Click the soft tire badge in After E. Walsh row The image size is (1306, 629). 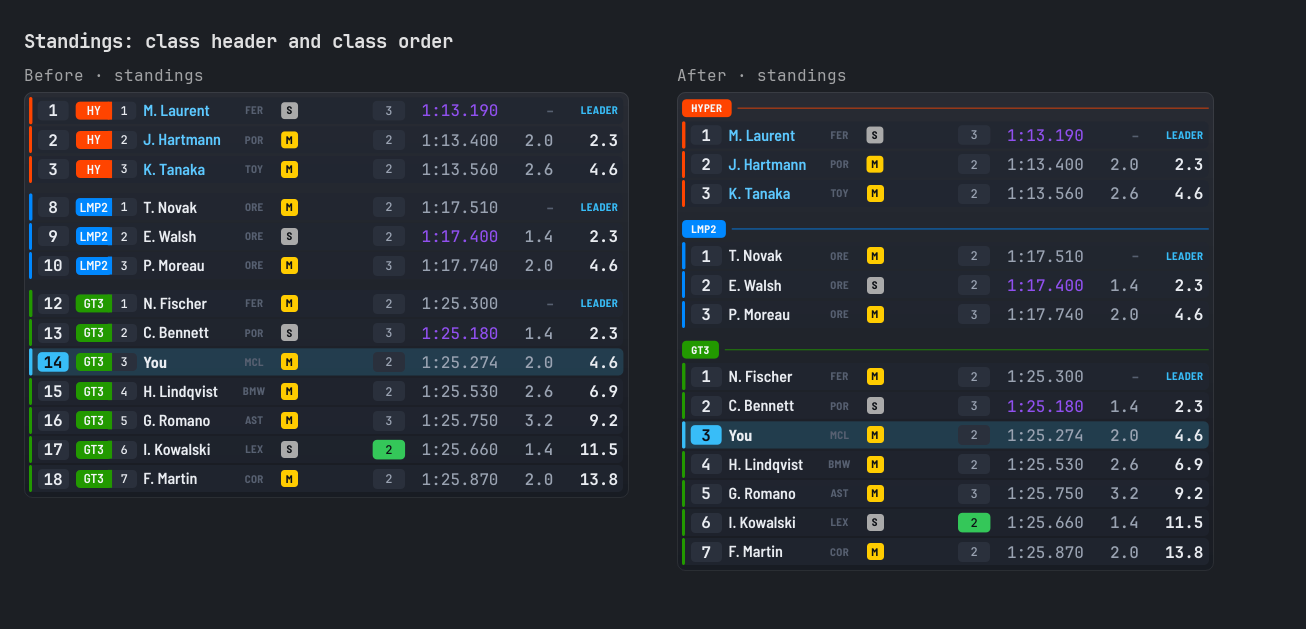(874, 285)
